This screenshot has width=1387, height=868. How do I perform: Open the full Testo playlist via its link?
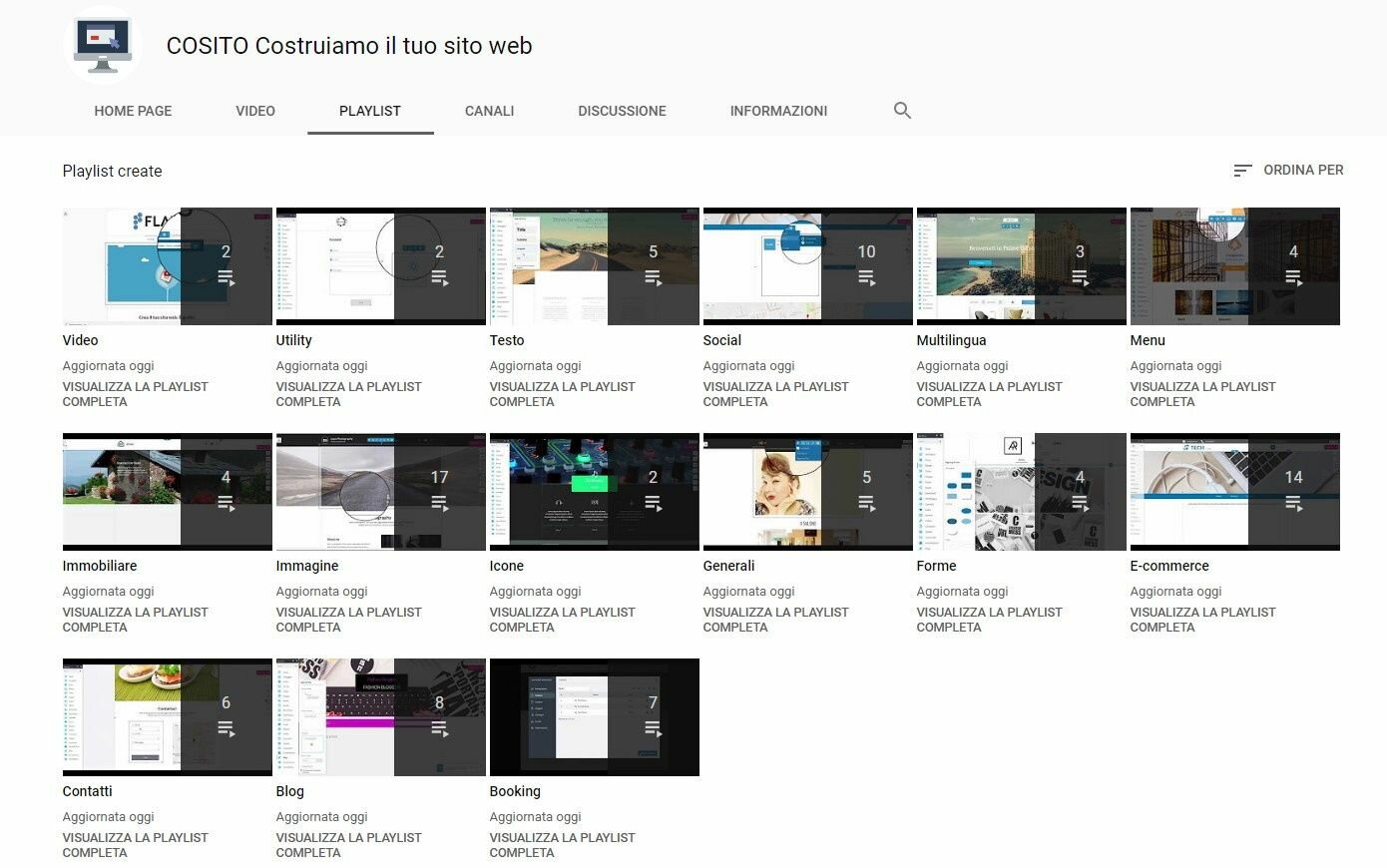click(562, 393)
